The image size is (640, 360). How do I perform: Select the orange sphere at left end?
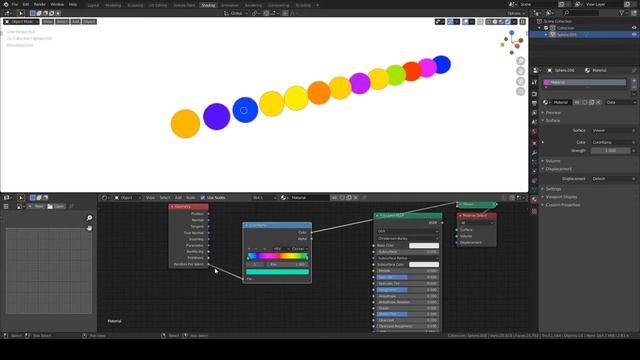tap(185, 124)
